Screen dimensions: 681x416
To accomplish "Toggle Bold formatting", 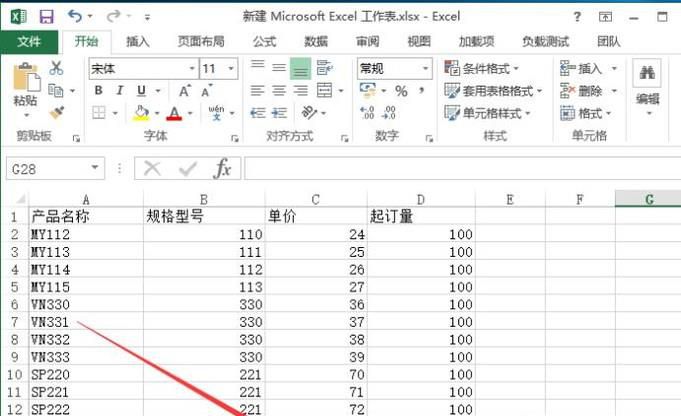I will click(99, 91).
